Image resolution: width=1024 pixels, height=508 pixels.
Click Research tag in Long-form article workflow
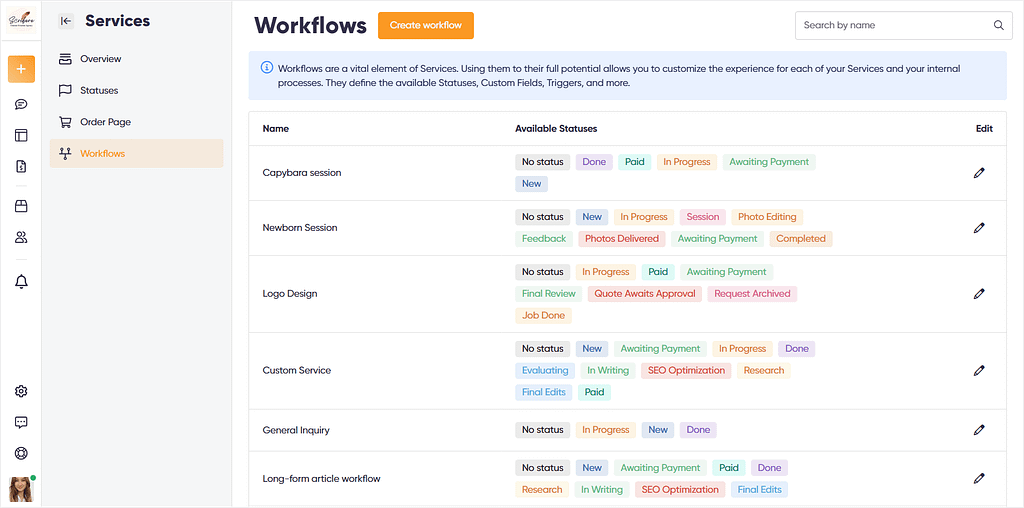(x=542, y=490)
